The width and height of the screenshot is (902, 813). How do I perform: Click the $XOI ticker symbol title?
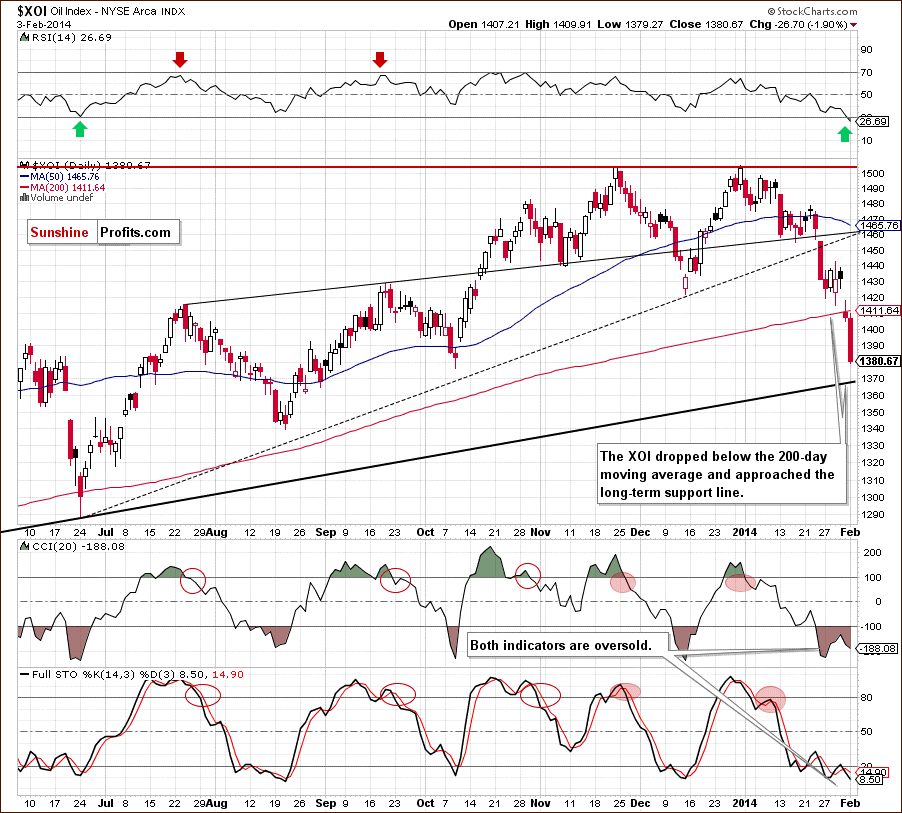[32, 11]
